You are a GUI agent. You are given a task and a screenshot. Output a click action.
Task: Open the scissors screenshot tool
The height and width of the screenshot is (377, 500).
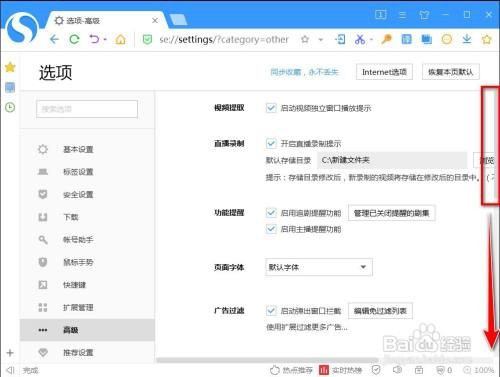click(x=359, y=39)
